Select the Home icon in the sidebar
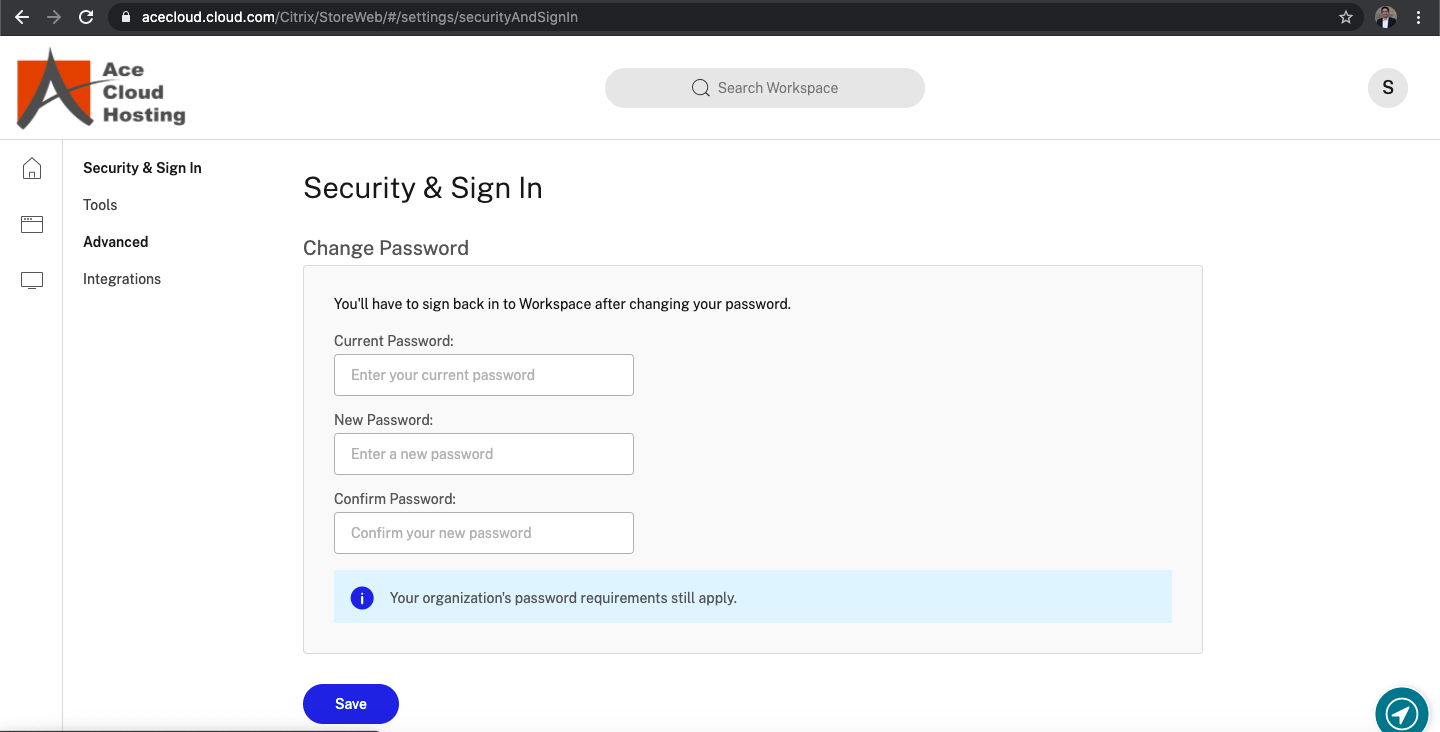The width and height of the screenshot is (1440, 732). pos(31,168)
